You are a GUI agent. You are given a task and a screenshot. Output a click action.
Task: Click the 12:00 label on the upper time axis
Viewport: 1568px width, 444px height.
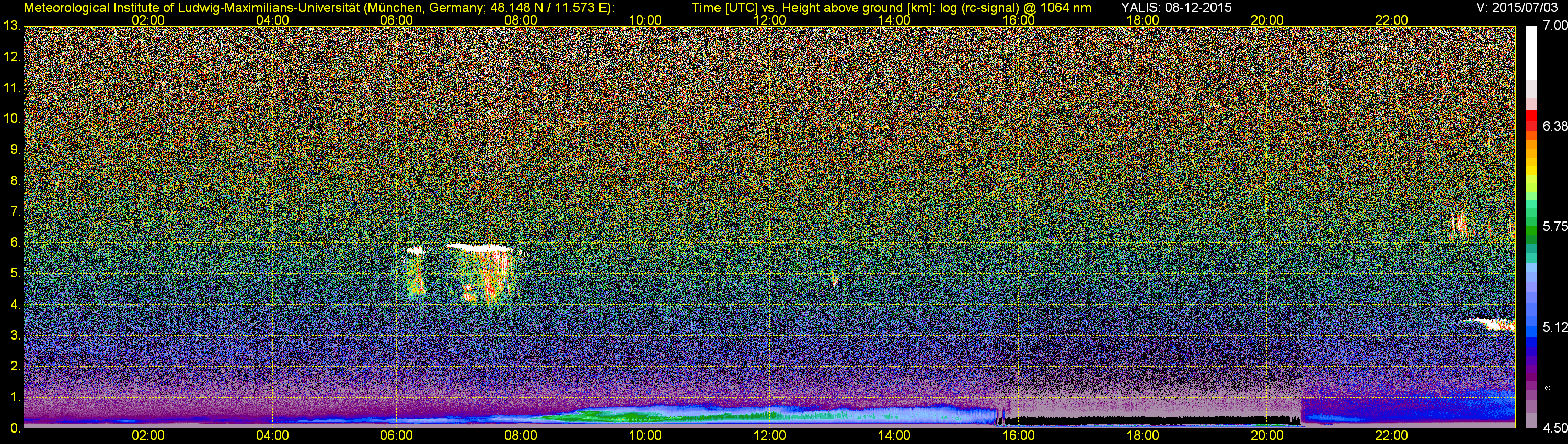coord(769,20)
